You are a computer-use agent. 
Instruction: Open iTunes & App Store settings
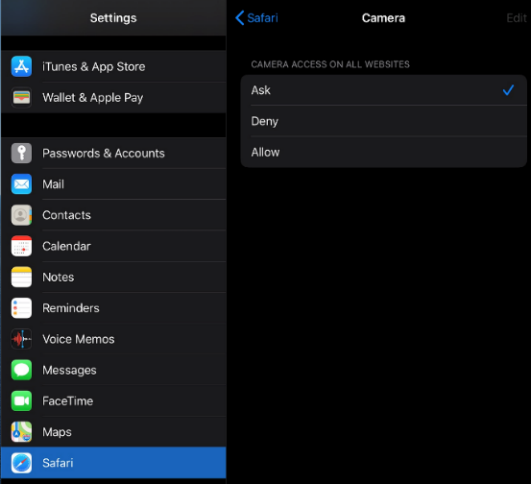pyautogui.click(x=113, y=66)
